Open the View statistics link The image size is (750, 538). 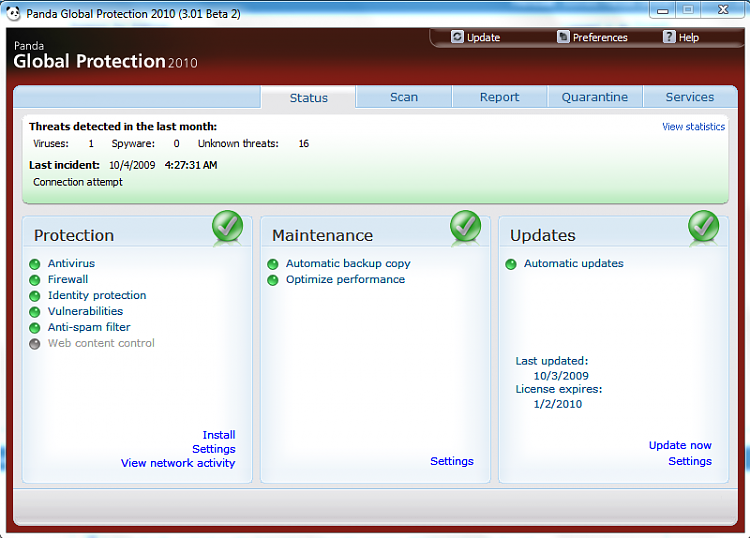click(693, 127)
